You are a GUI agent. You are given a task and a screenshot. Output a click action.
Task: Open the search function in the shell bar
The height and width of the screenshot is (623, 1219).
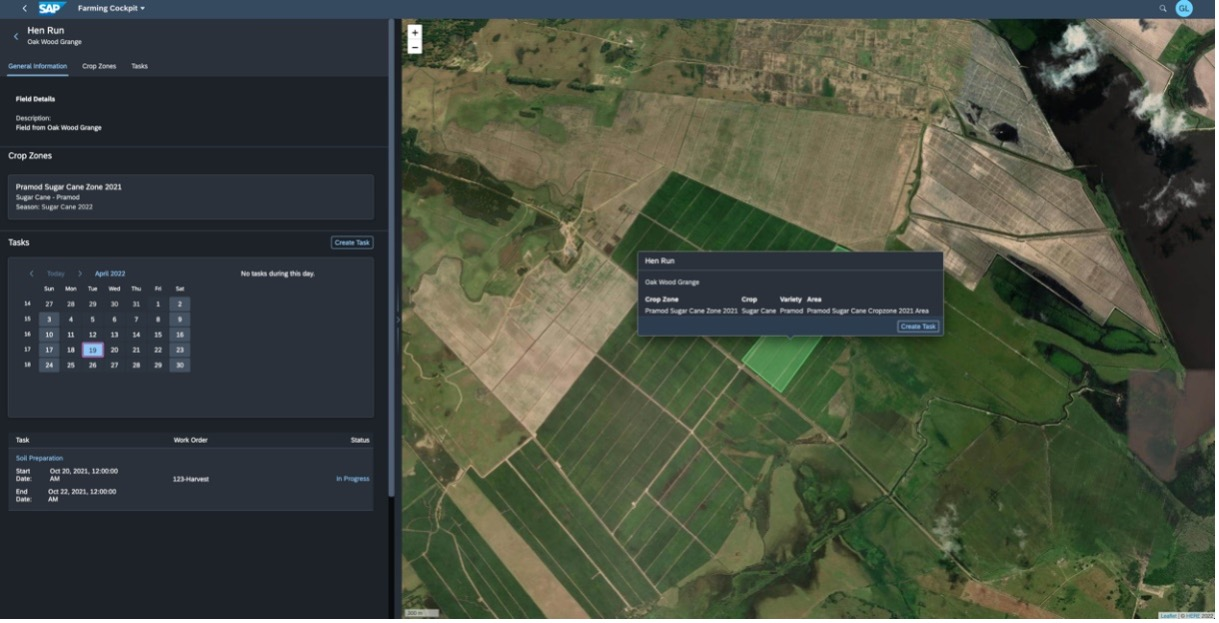[1163, 8]
